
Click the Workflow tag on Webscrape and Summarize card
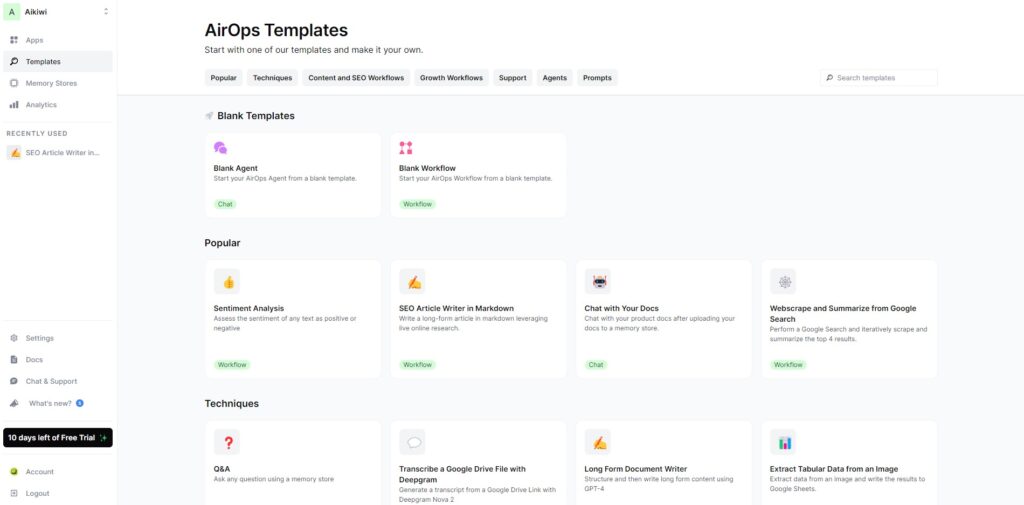click(788, 365)
